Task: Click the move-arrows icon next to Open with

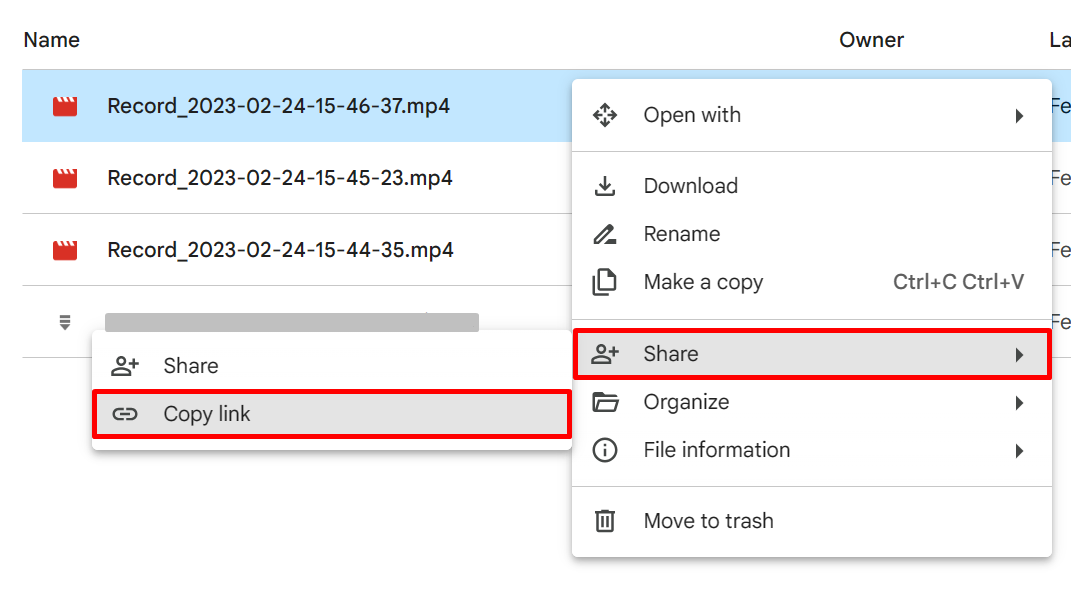Action: [x=605, y=115]
